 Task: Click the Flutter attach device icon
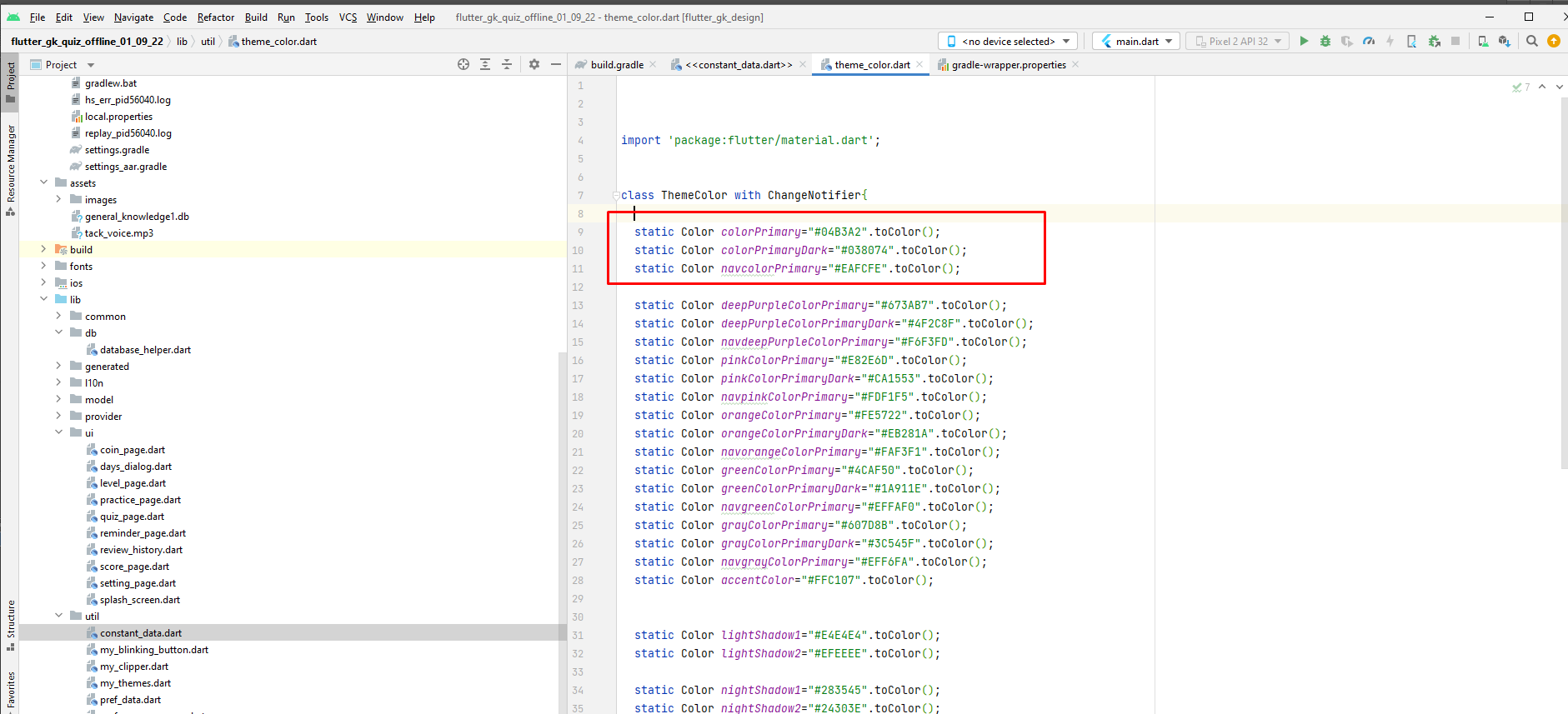[1411, 41]
